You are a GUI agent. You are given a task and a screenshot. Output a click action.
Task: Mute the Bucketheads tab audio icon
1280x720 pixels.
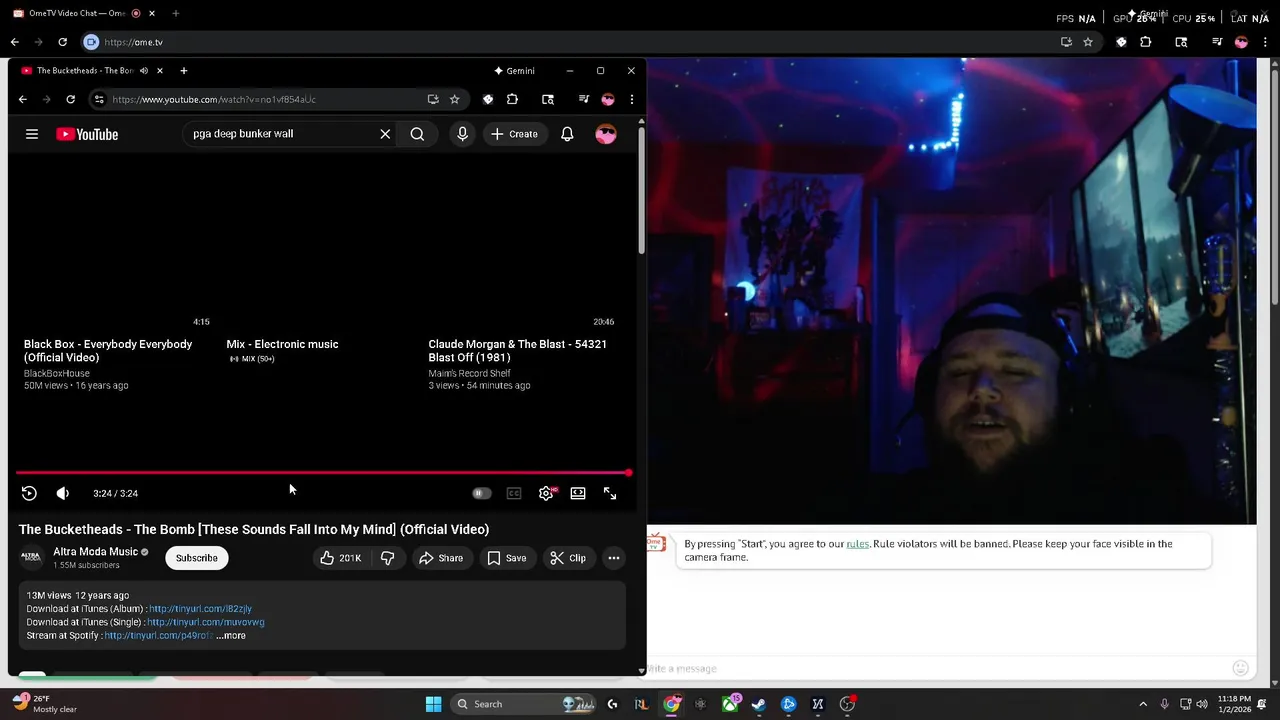(143, 71)
